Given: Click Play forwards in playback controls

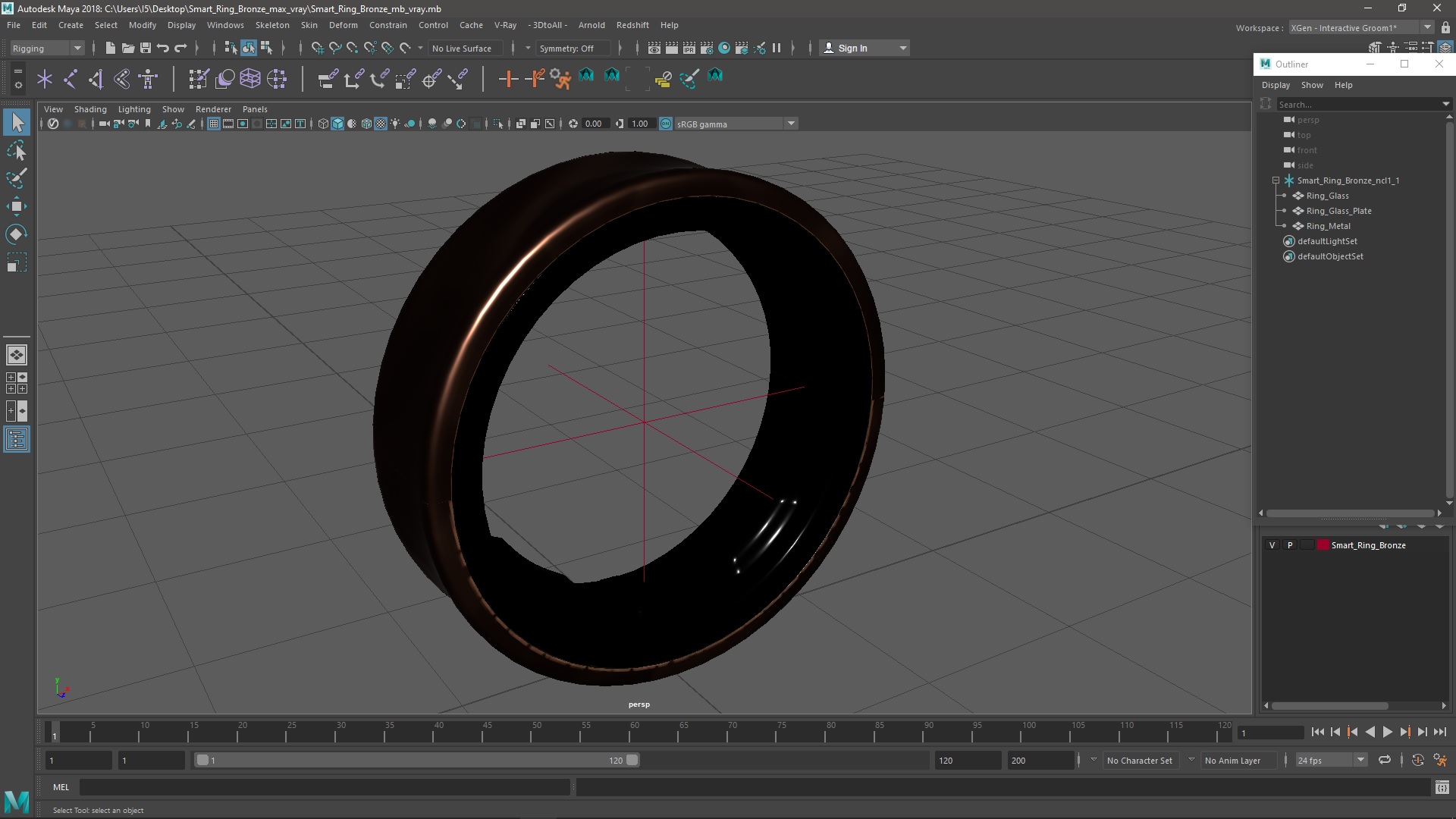Looking at the screenshot, I should [x=1387, y=732].
